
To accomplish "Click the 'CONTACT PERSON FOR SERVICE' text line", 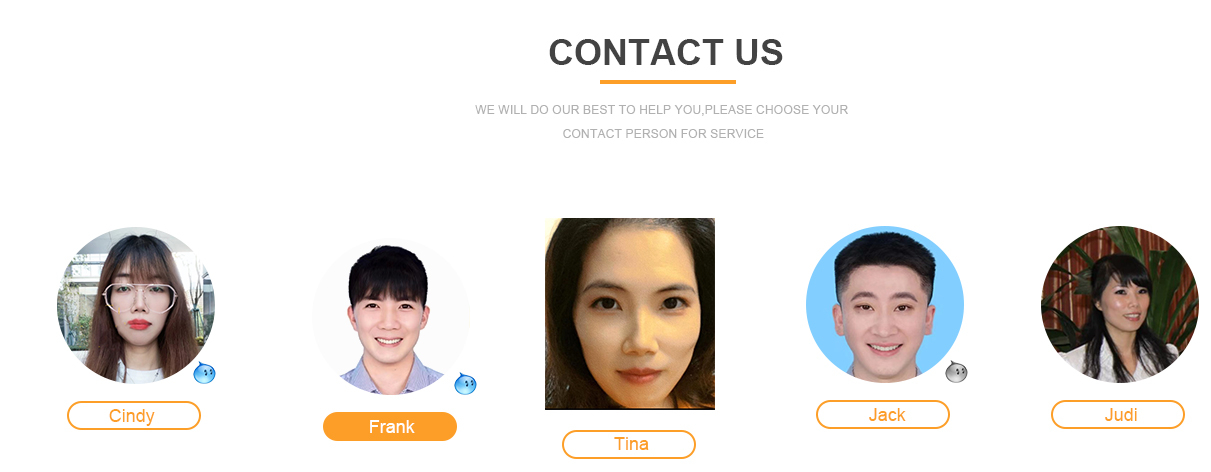I will pos(663,134).
